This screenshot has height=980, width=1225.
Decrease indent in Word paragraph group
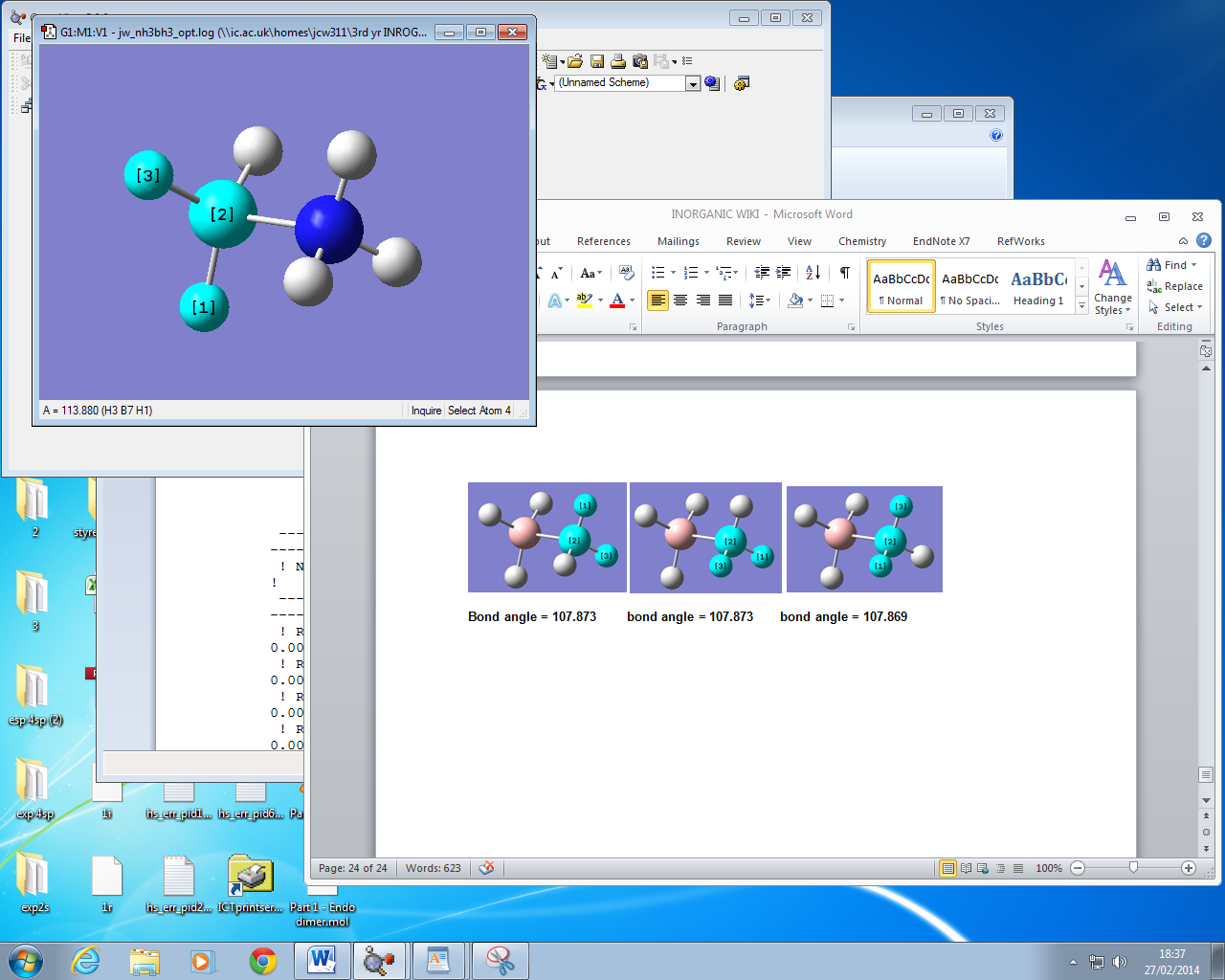(762, 273)
